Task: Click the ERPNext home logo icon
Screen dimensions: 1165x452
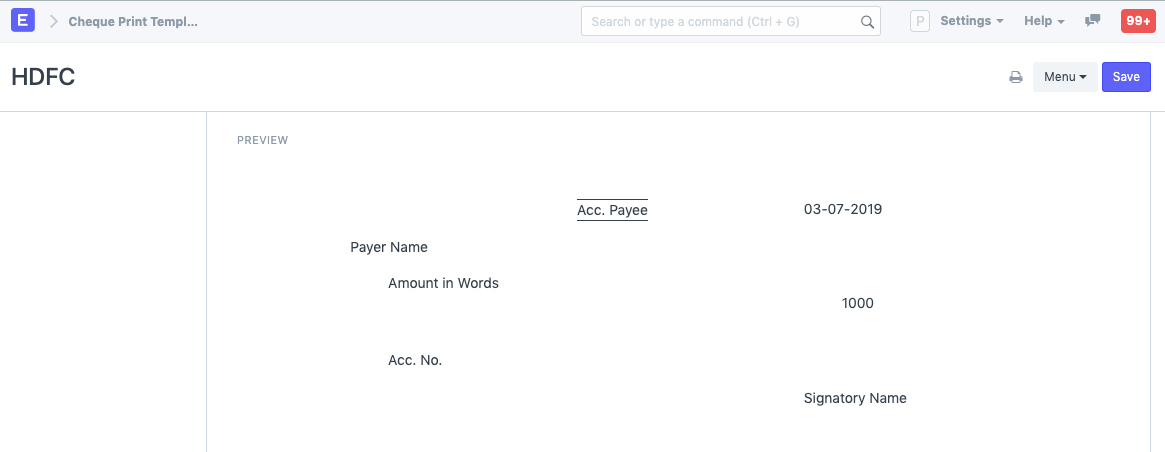Action: tap(23, 21)
